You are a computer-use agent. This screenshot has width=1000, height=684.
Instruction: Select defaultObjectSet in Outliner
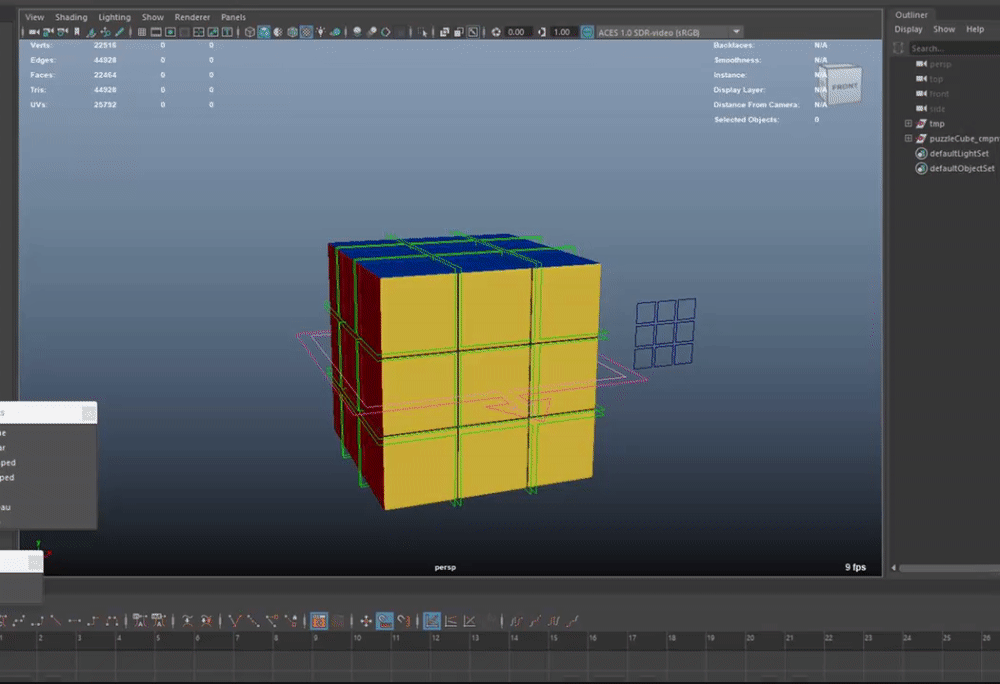[x=962, y=168]
